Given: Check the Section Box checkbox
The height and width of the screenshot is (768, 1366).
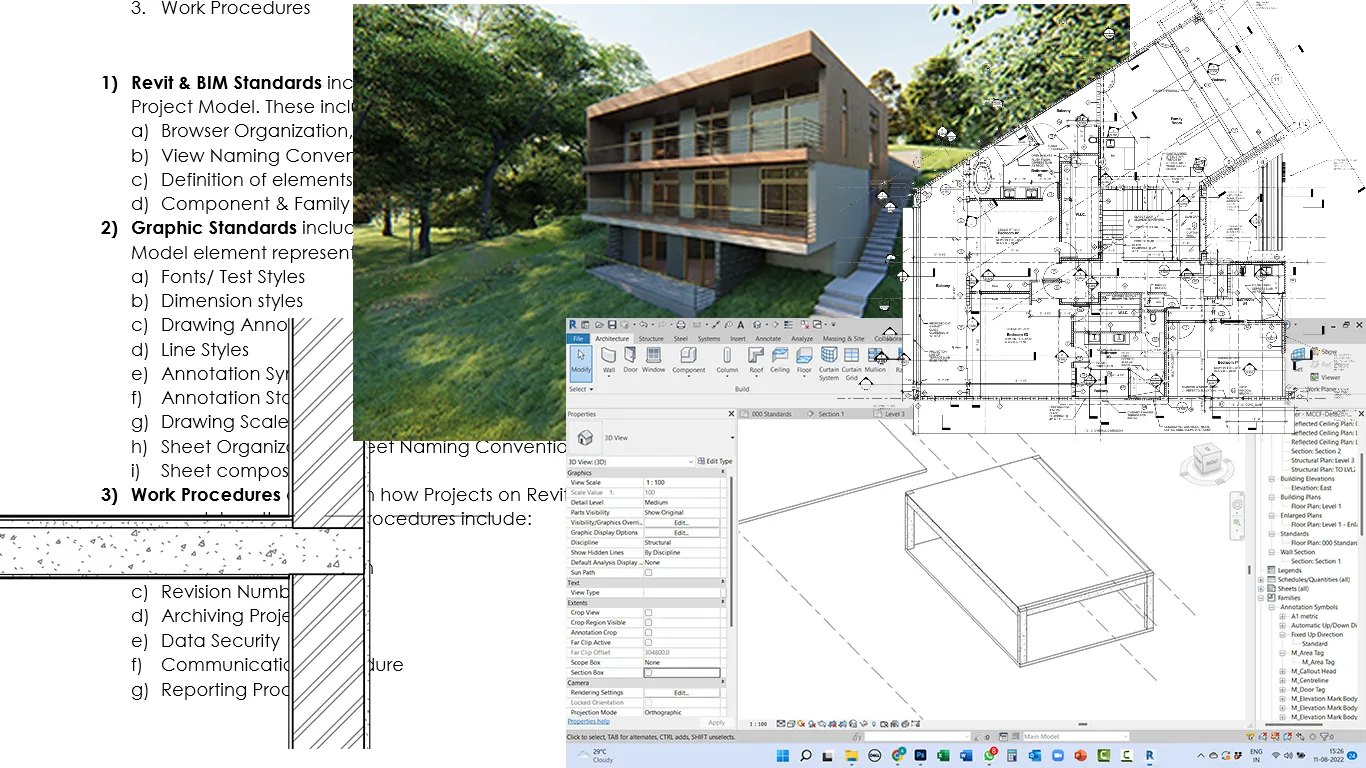Looking at the screenshot, I should pyautogui.click(x=648, y=673).
